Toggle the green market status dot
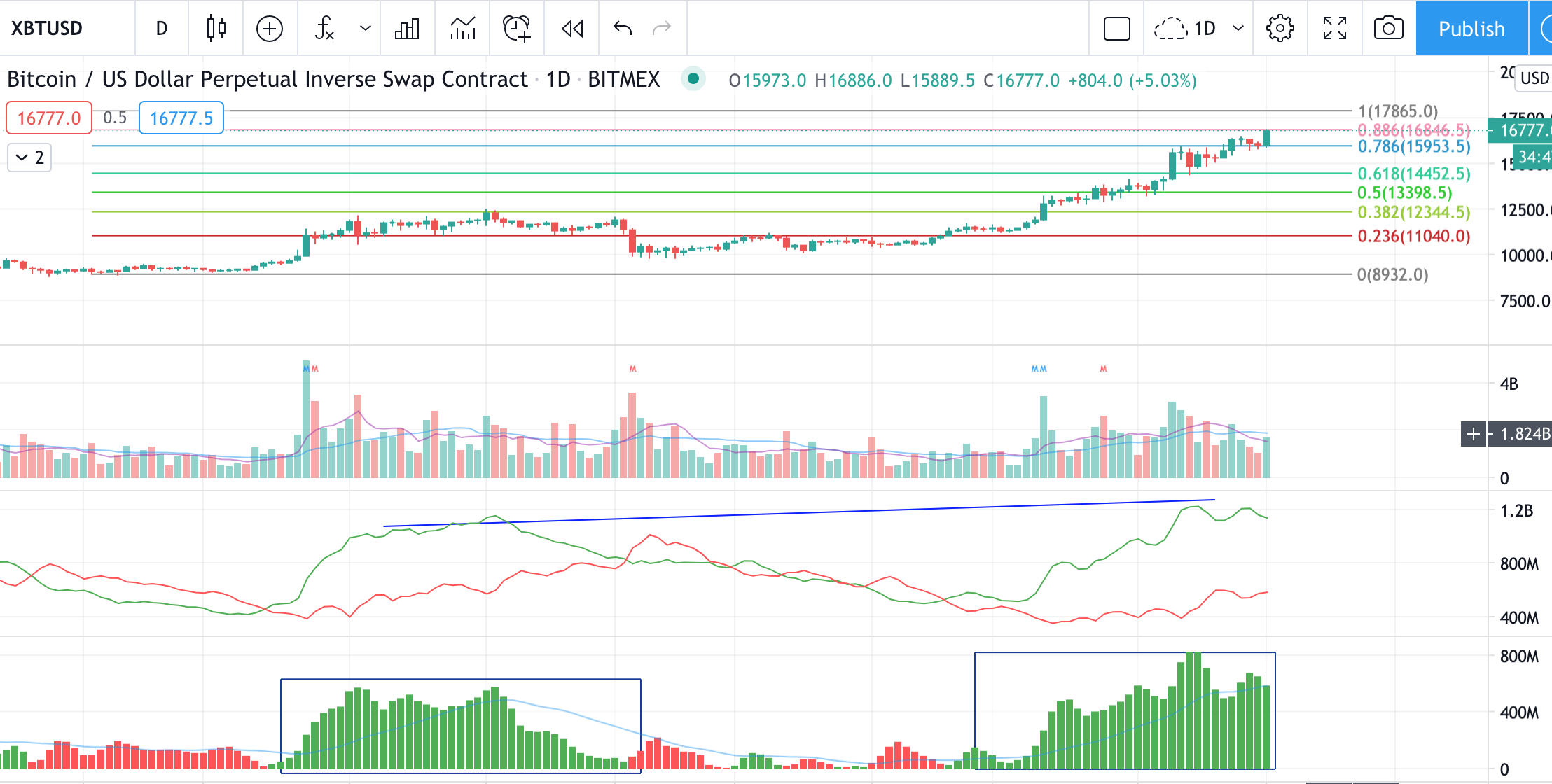The height and width of the screenshot is (784, 1552). click(x=693, y=78)
